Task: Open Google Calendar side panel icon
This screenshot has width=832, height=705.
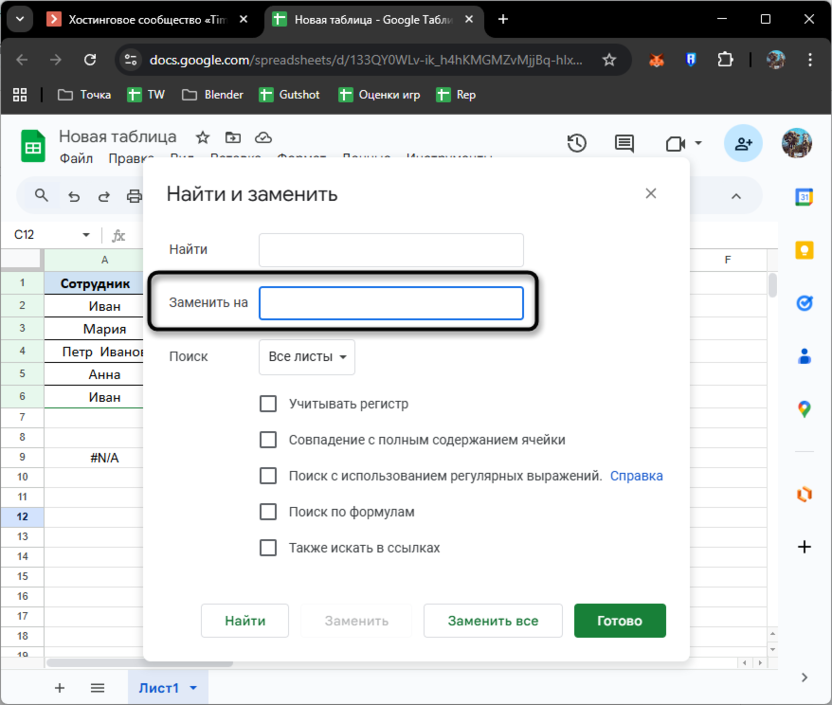Action: (x=804, y=198)
